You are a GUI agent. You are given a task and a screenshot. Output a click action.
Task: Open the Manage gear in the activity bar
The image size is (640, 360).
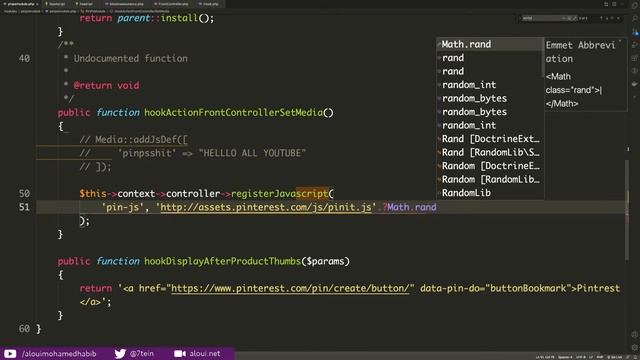coord(635,347)
